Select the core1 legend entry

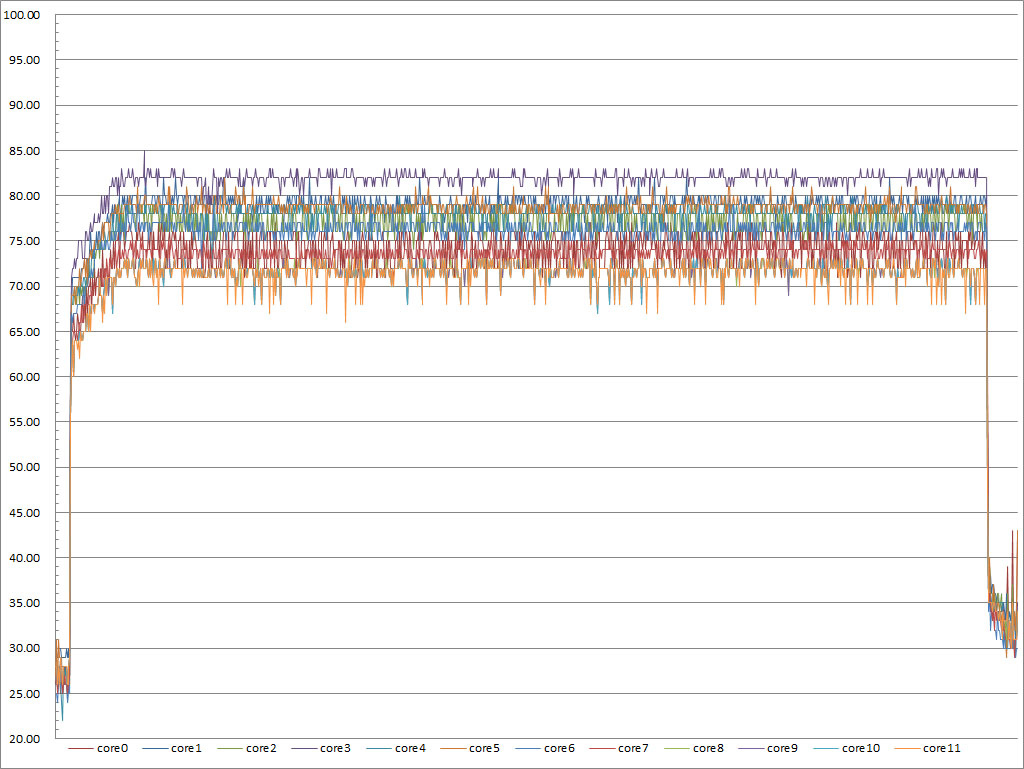[x=172, y=748]
